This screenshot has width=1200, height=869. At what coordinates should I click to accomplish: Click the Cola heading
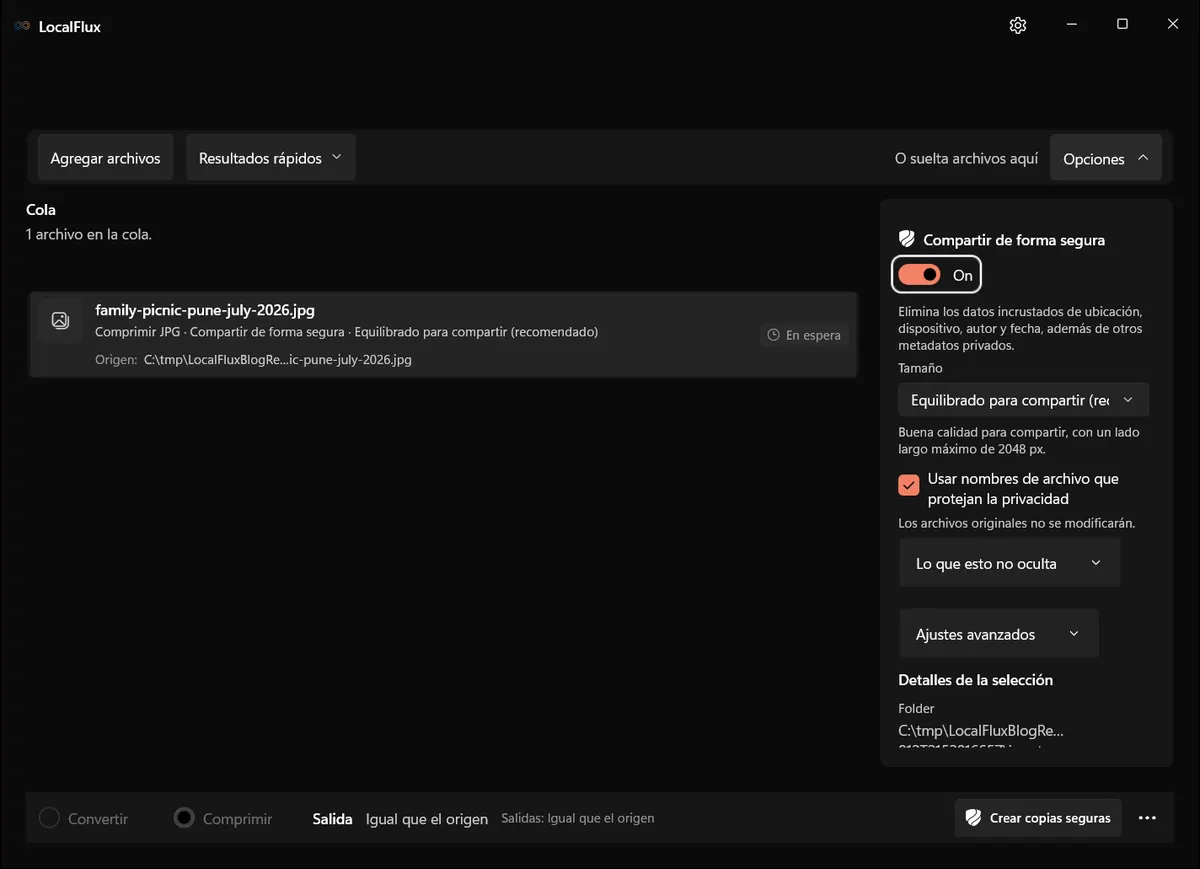[41, 210]
